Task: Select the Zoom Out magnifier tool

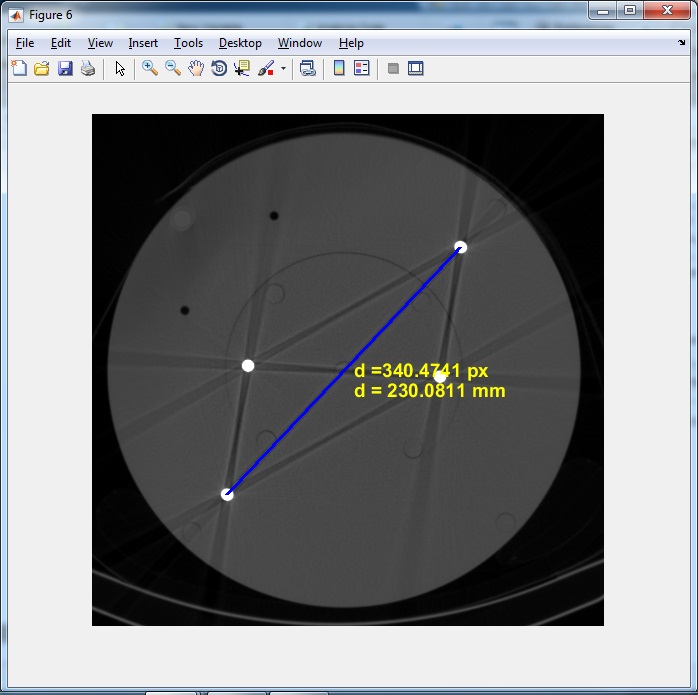Action: [x=173, y=69]
